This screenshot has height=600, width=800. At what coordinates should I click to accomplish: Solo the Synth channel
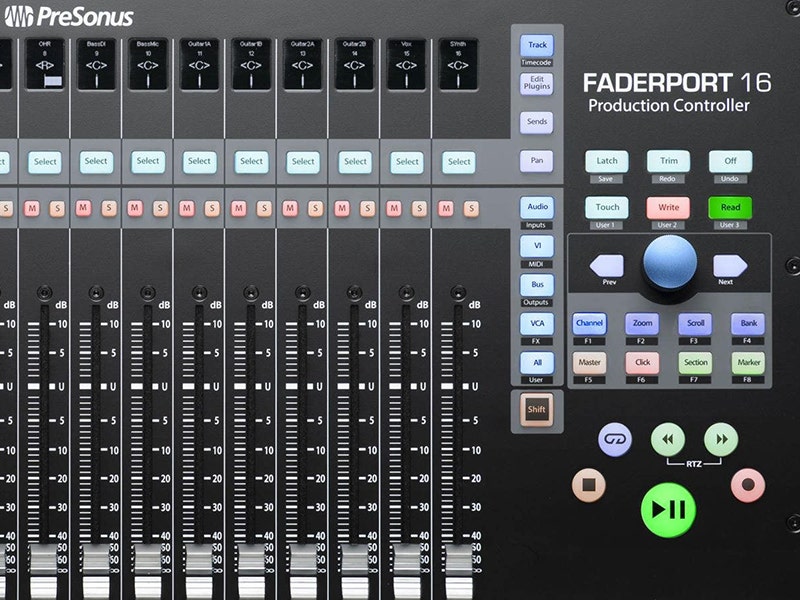tap(471, 208)
